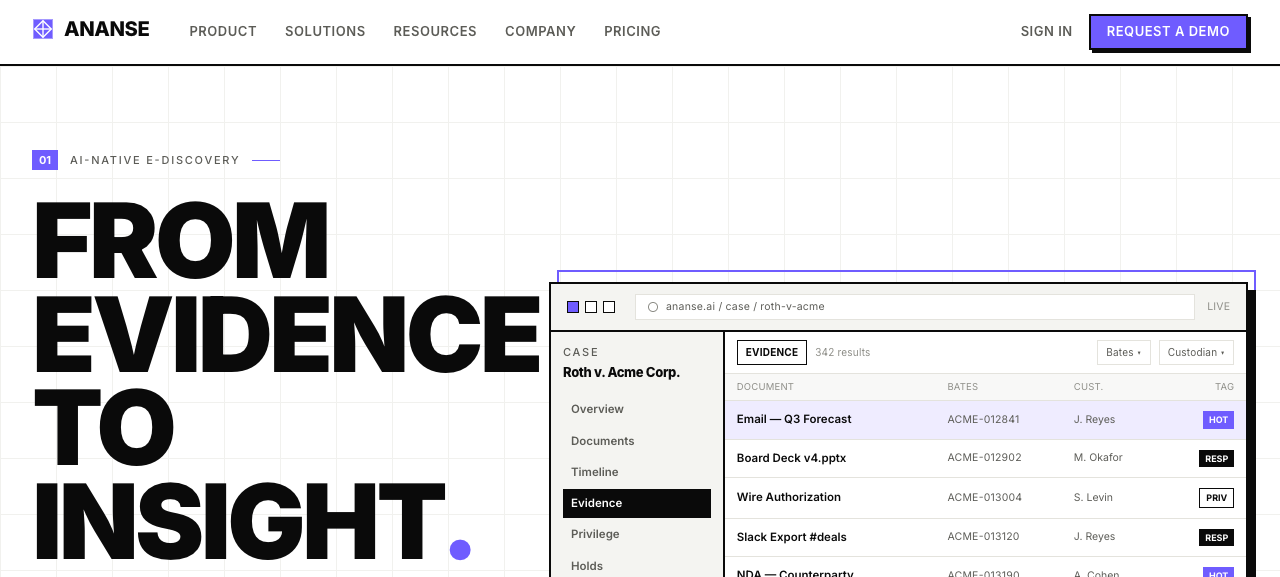Screen dimensions: 1280x577
Task: Click the BATES column header
Action: 963,387
